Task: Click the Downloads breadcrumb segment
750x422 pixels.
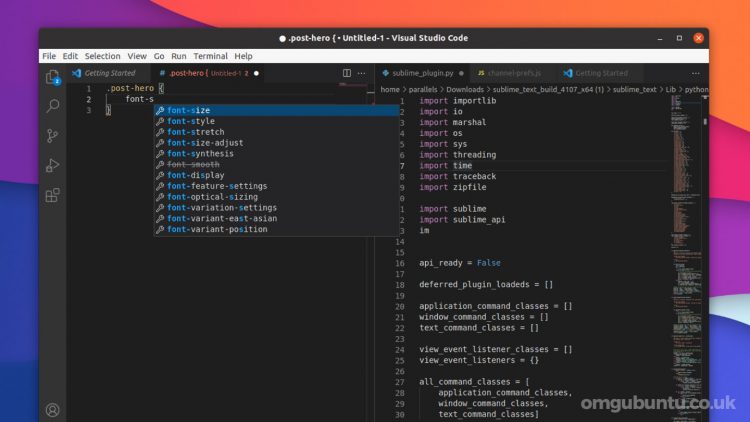Action: (465, 89)
